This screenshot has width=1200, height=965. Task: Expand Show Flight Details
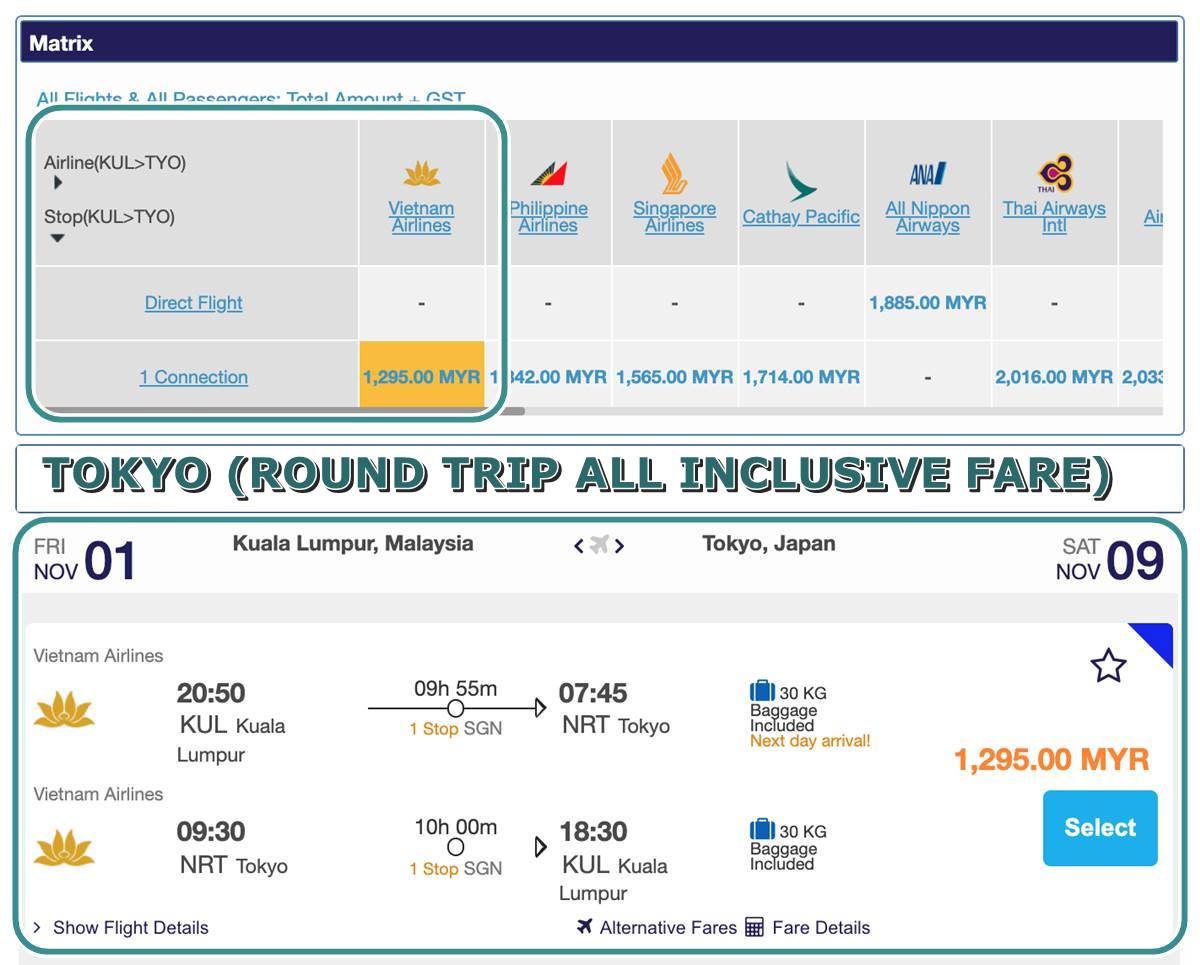(x=121, y=927)
